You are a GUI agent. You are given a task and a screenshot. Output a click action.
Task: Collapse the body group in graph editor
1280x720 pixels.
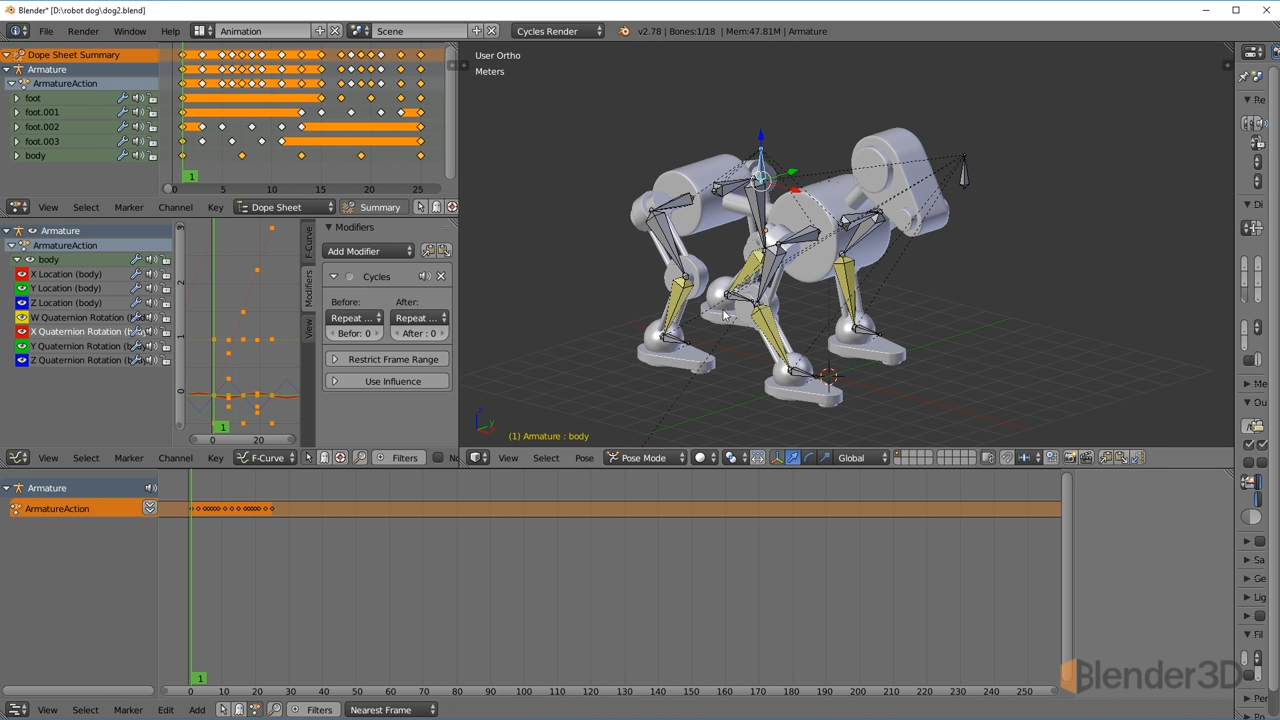pyautogui.click(x=17, y=260)
